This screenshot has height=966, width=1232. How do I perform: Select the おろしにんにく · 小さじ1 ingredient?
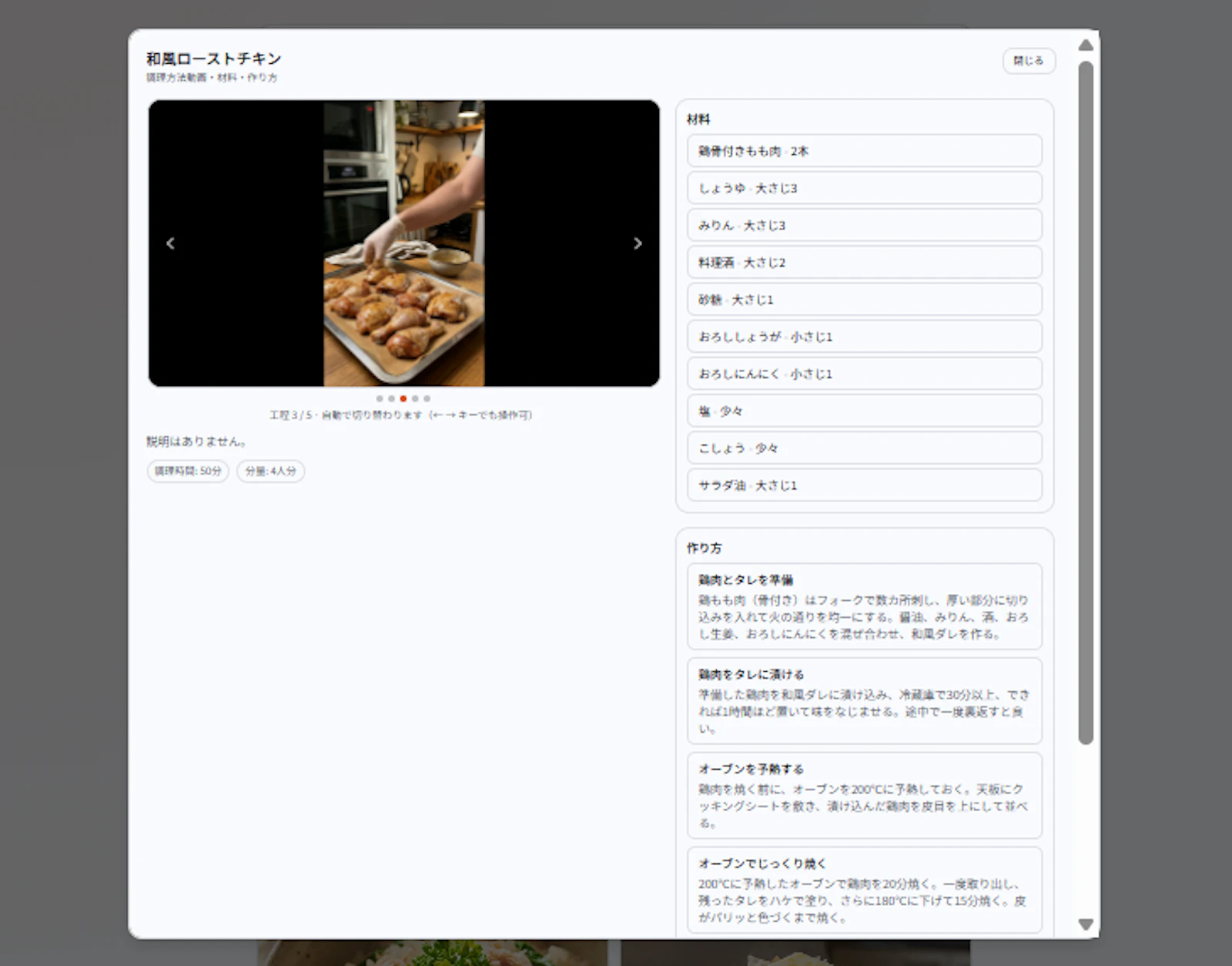(865, 374)
